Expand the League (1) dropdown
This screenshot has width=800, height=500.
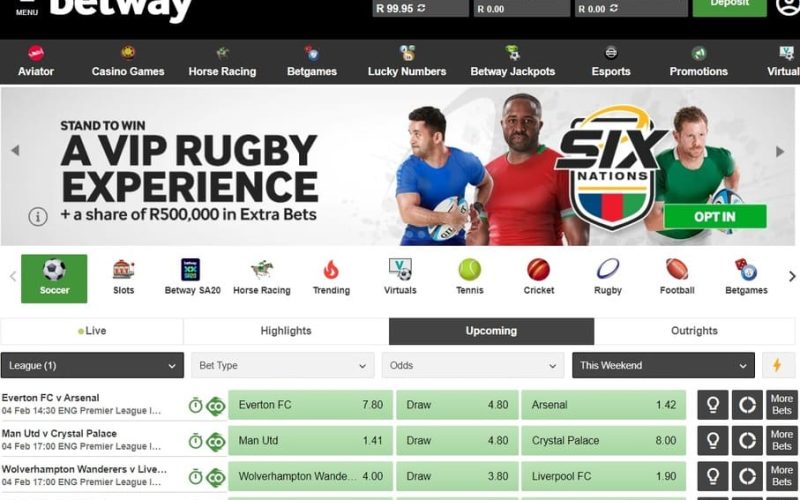pyautogui.click(x=92, y=365)
